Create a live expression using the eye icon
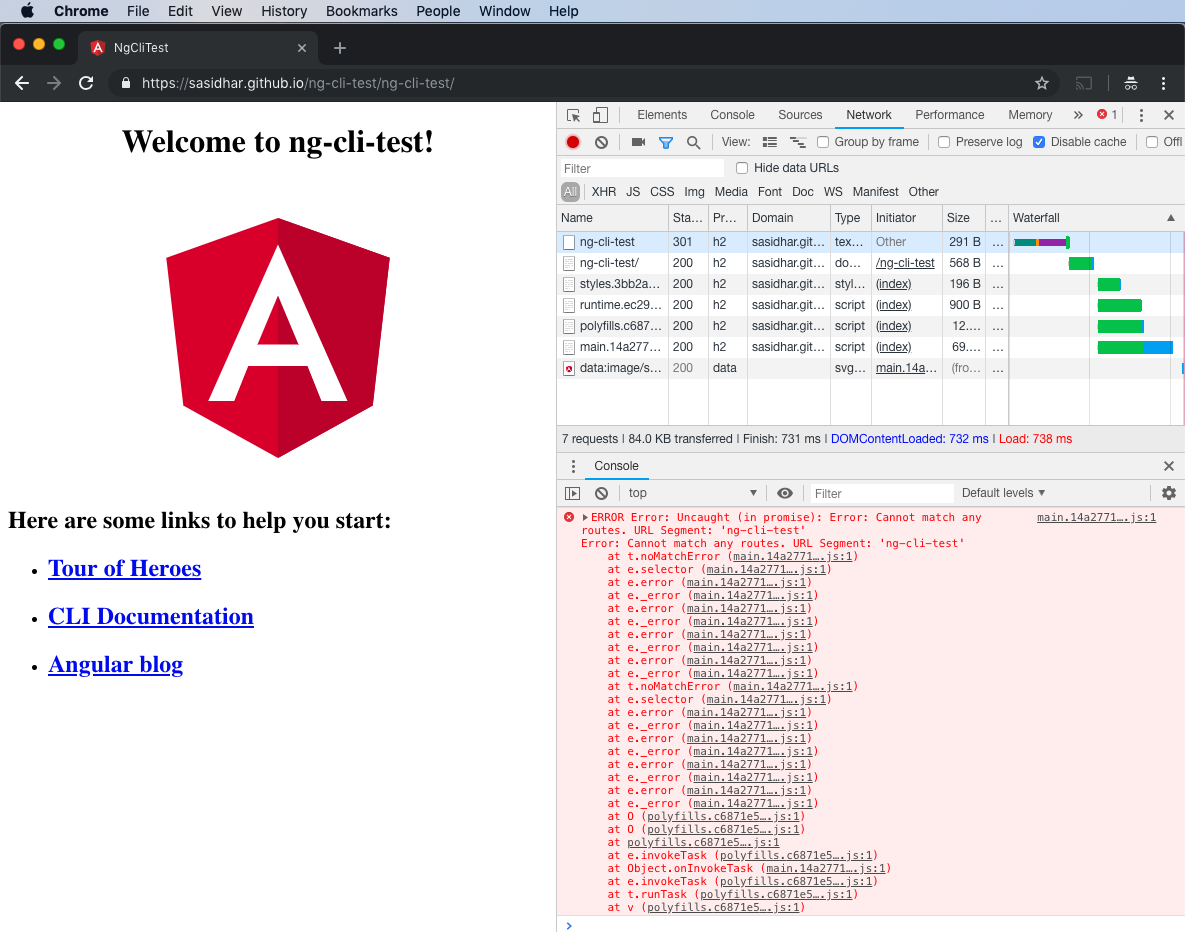The height and width of the screenshot is (932, 1185). [x=785, y=494]
